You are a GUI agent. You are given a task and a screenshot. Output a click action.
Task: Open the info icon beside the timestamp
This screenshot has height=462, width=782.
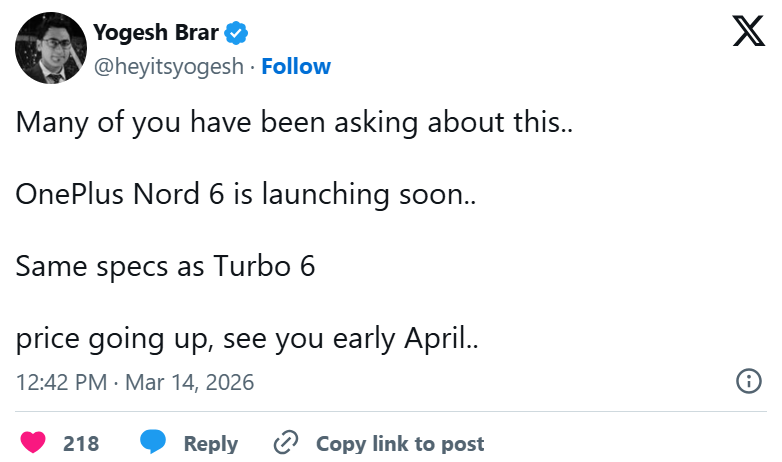pos(747,381)
